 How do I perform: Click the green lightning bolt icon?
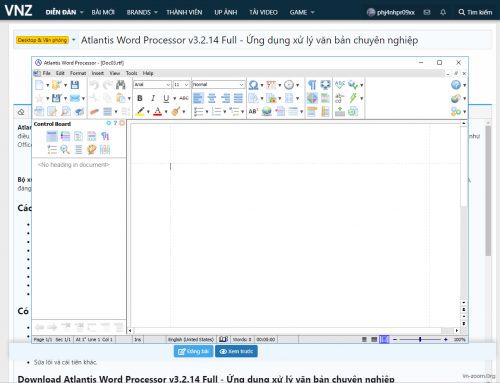tap(353, 98)
